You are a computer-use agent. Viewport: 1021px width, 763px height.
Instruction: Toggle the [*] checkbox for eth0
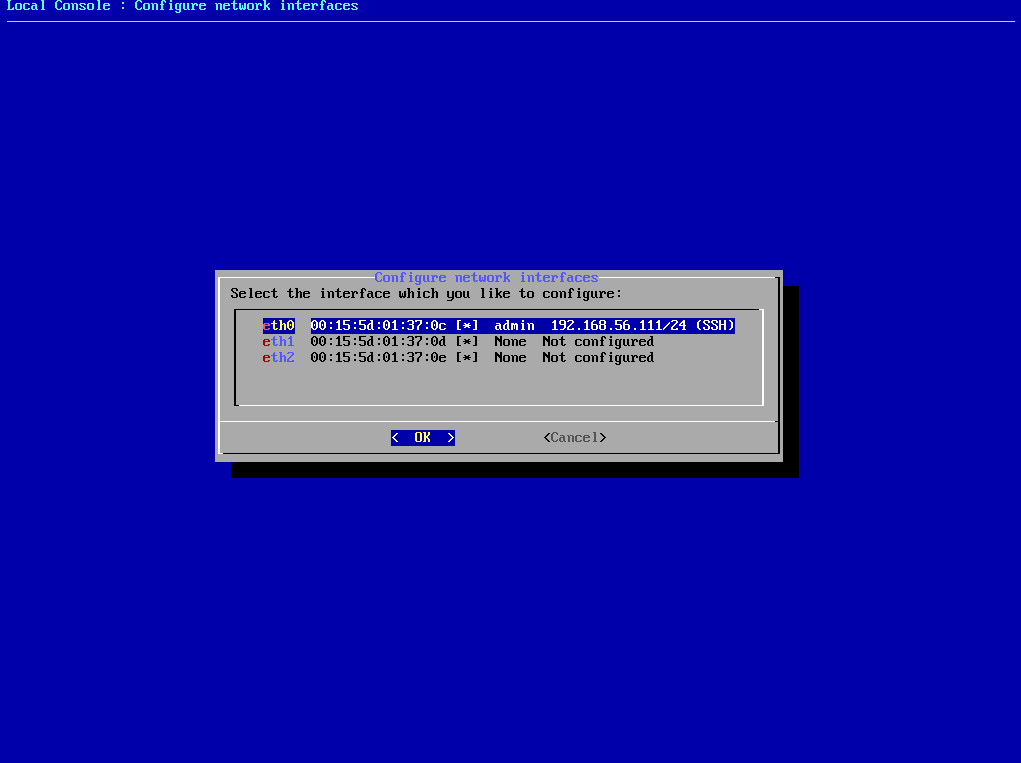[466, 325]
